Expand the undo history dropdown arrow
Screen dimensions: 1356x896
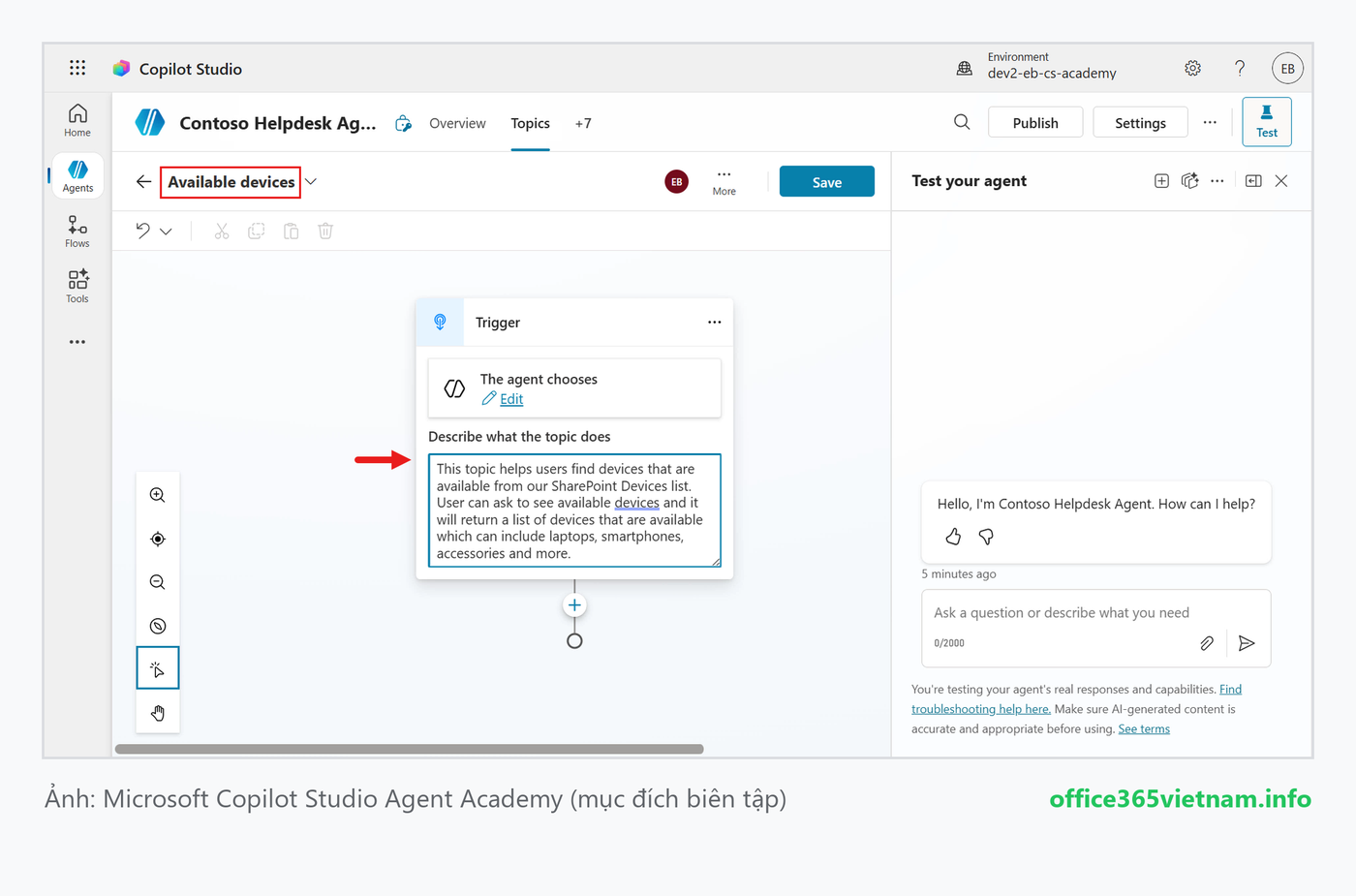[x=166, y=232]
